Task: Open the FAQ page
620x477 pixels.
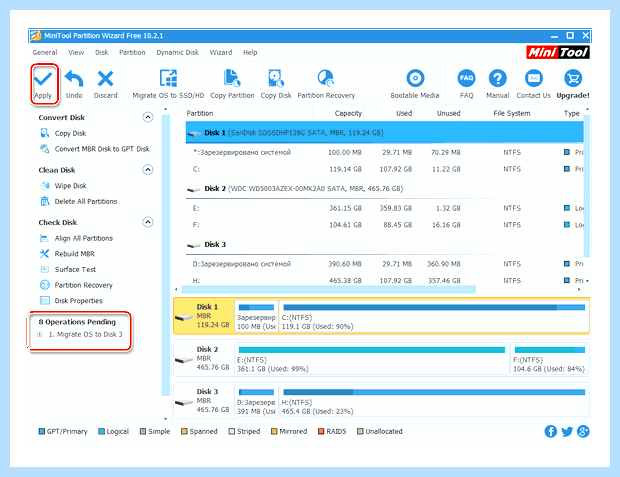Action: 467,84
